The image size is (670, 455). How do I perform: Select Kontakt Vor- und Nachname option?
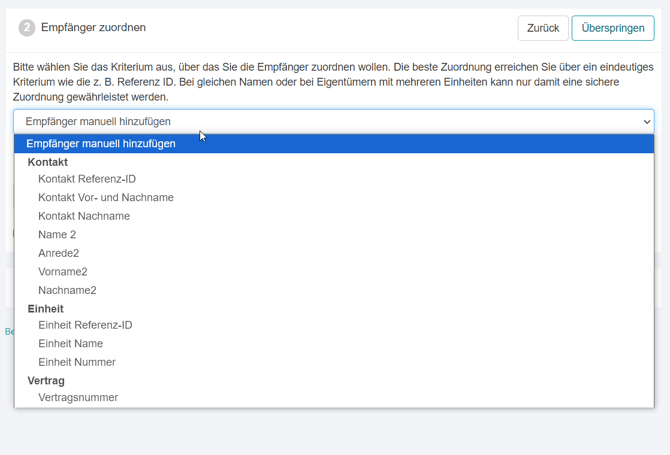coord(106,198)
